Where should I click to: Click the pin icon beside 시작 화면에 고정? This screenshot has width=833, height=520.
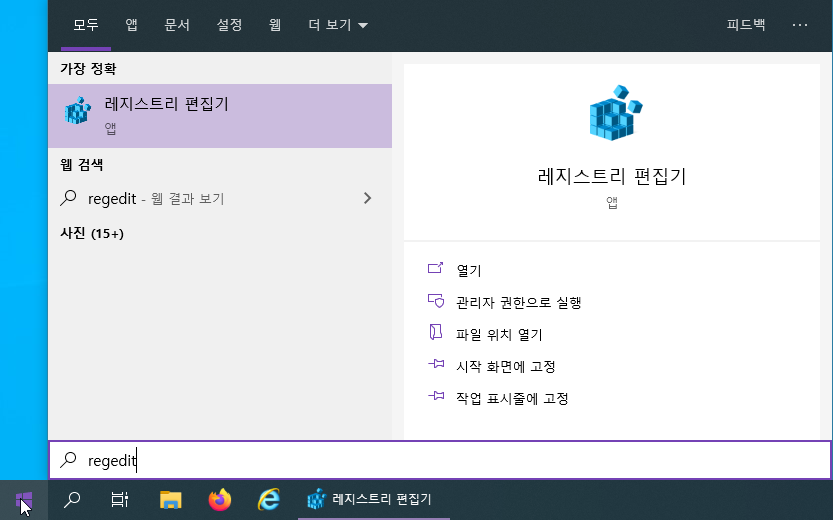(x=436, y=364)
